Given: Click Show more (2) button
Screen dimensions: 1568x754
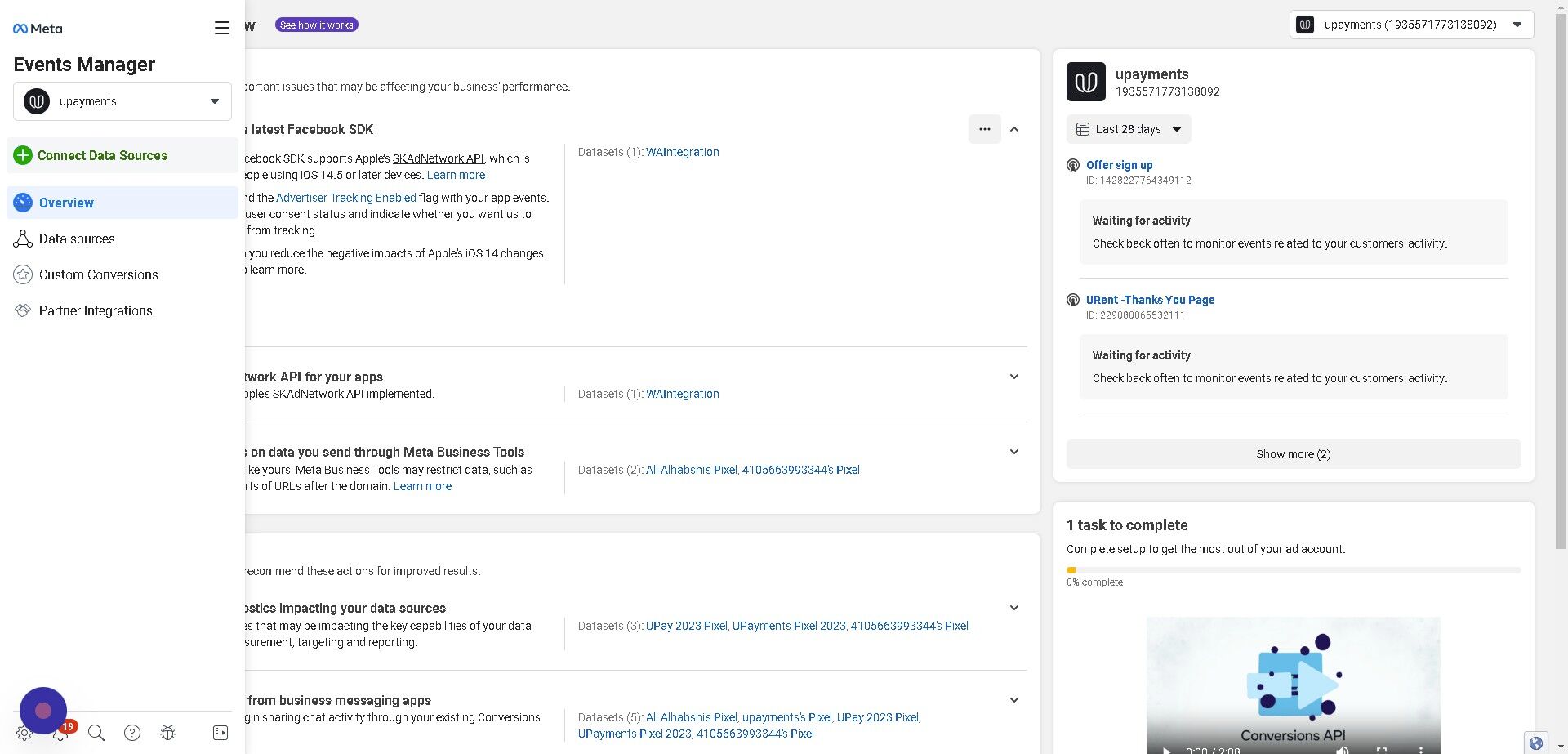Looking at the screenshot, I should point(1293,454).
